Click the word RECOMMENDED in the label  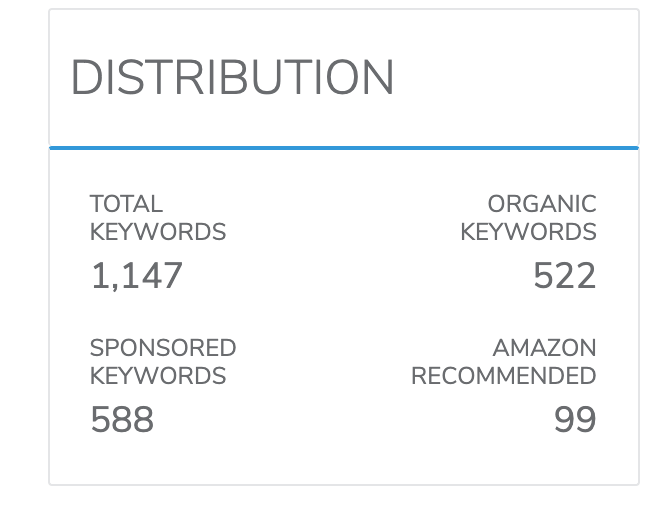click(504, 376)
